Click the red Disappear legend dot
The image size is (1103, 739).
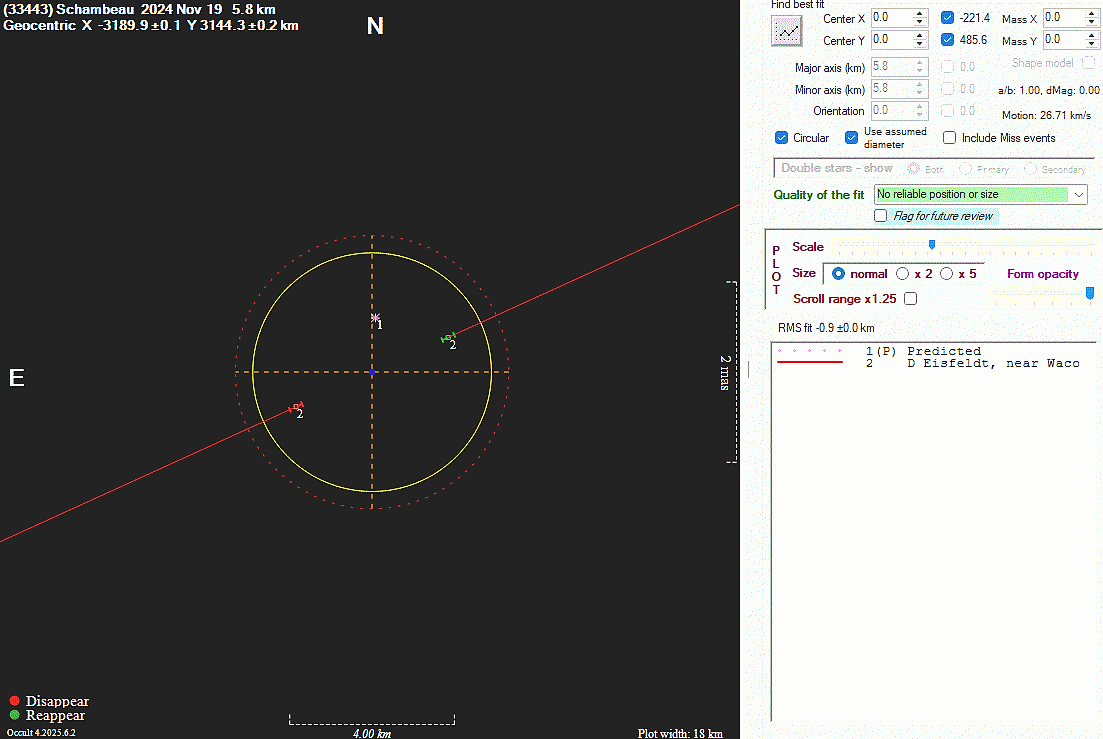tap(14, 701)
